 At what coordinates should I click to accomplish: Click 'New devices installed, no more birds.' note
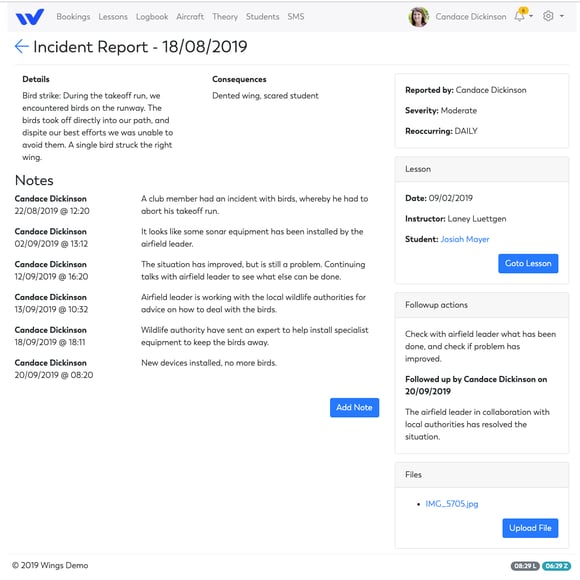[x=209, y=363]
